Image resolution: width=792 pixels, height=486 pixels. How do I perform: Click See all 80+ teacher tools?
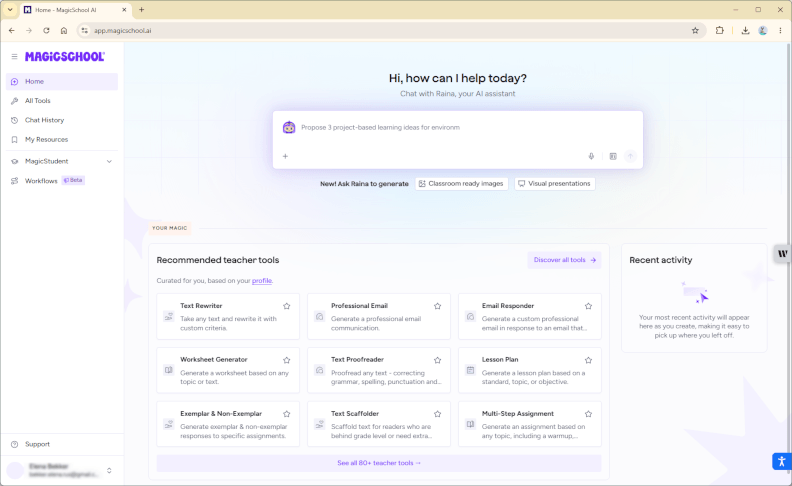pos(379,463)
